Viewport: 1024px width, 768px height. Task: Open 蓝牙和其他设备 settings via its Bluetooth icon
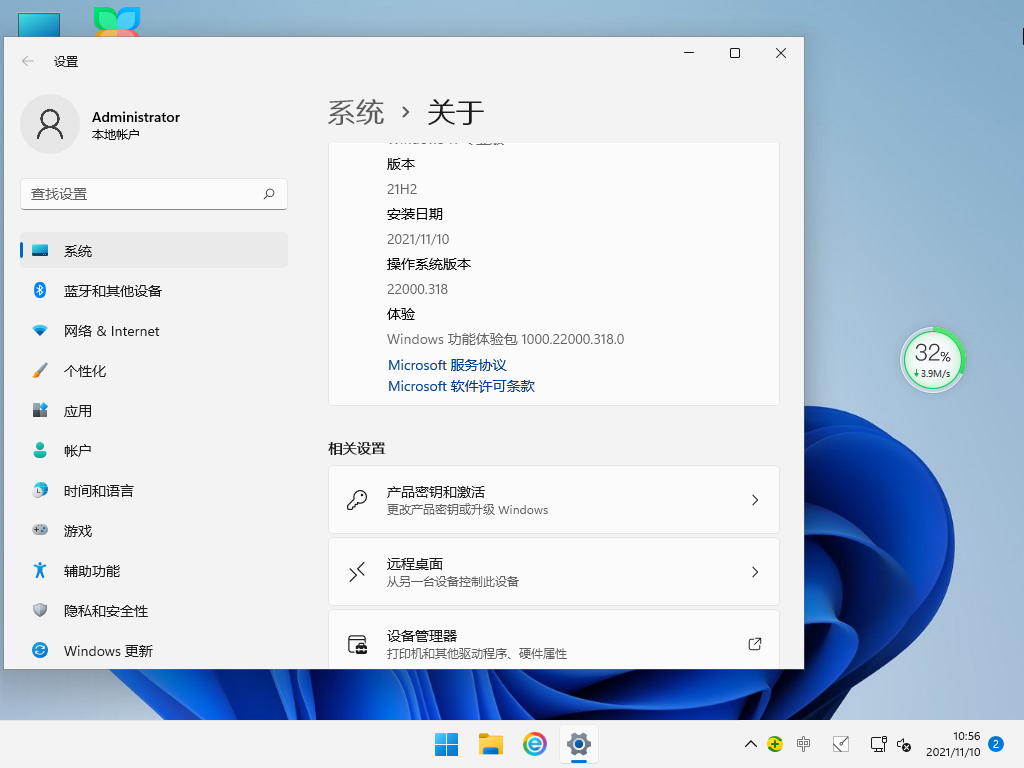(40, 291)
